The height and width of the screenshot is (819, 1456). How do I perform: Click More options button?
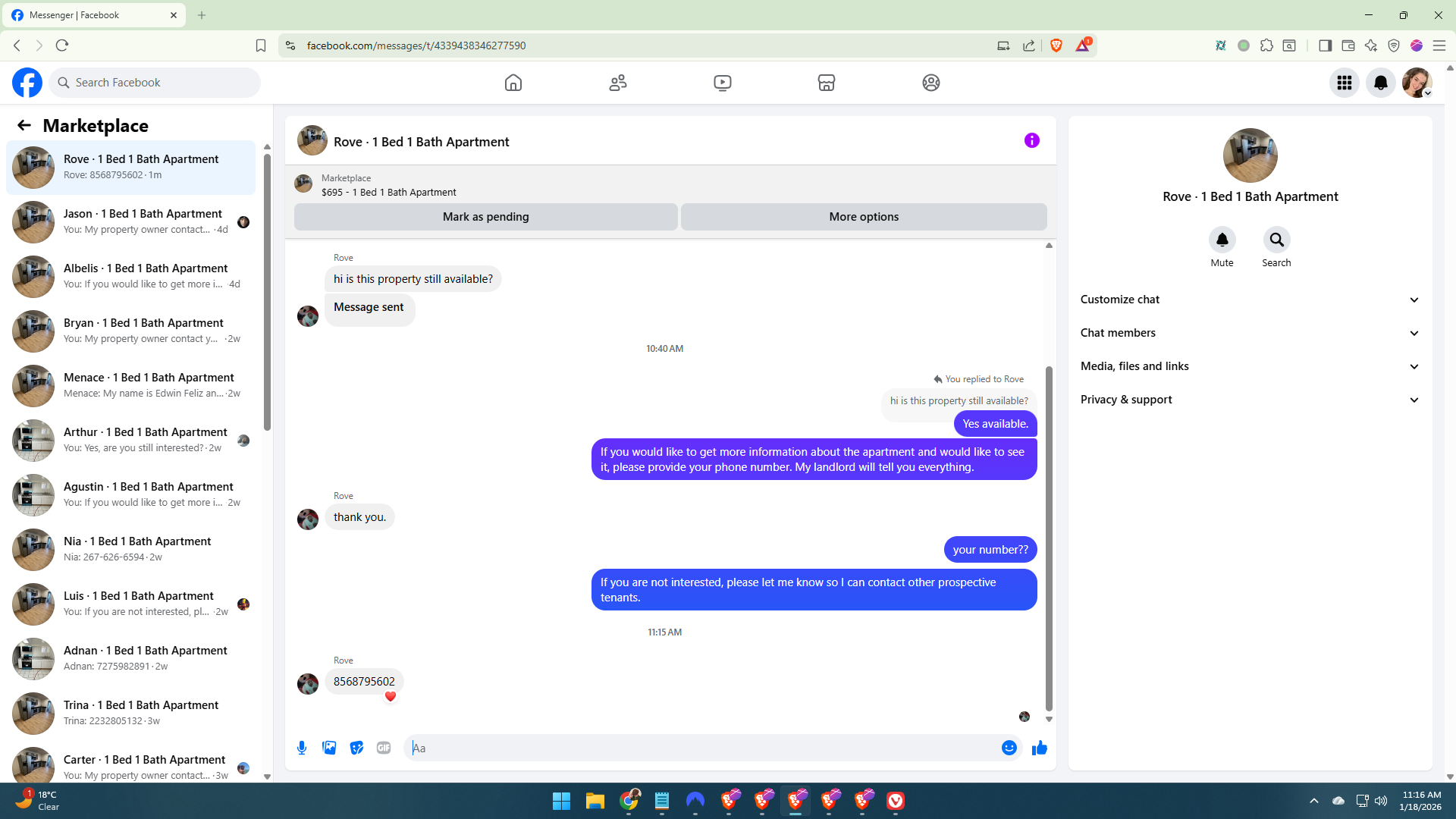pos(863,217)
